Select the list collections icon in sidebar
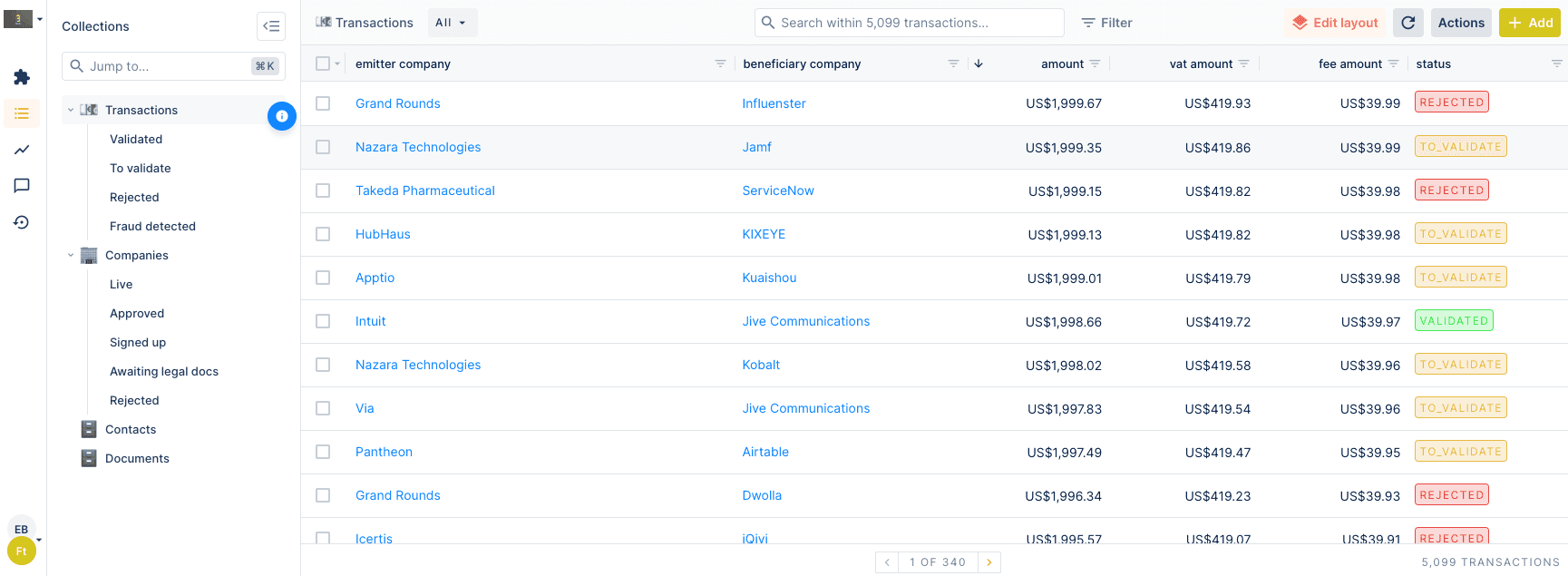This screenshot has height=576, width=1568. (22, 113)
